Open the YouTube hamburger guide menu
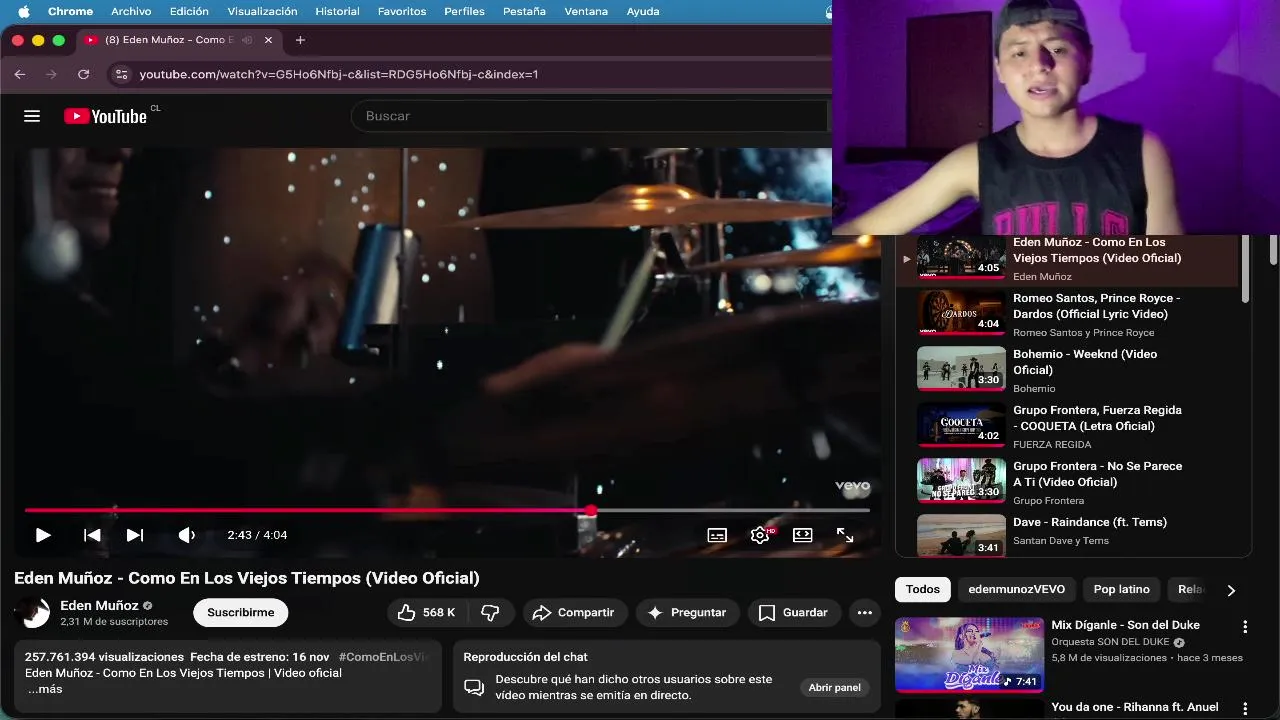 coord(32,116)
